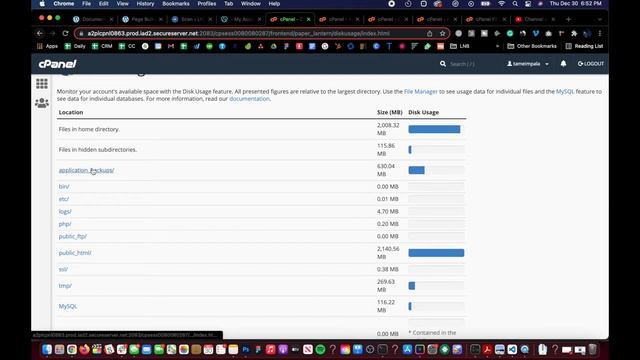This screenshot has height=360, width=640.
Task: Open the cPanel apps grid sidebar icon
Action: [x=42, y=84]
